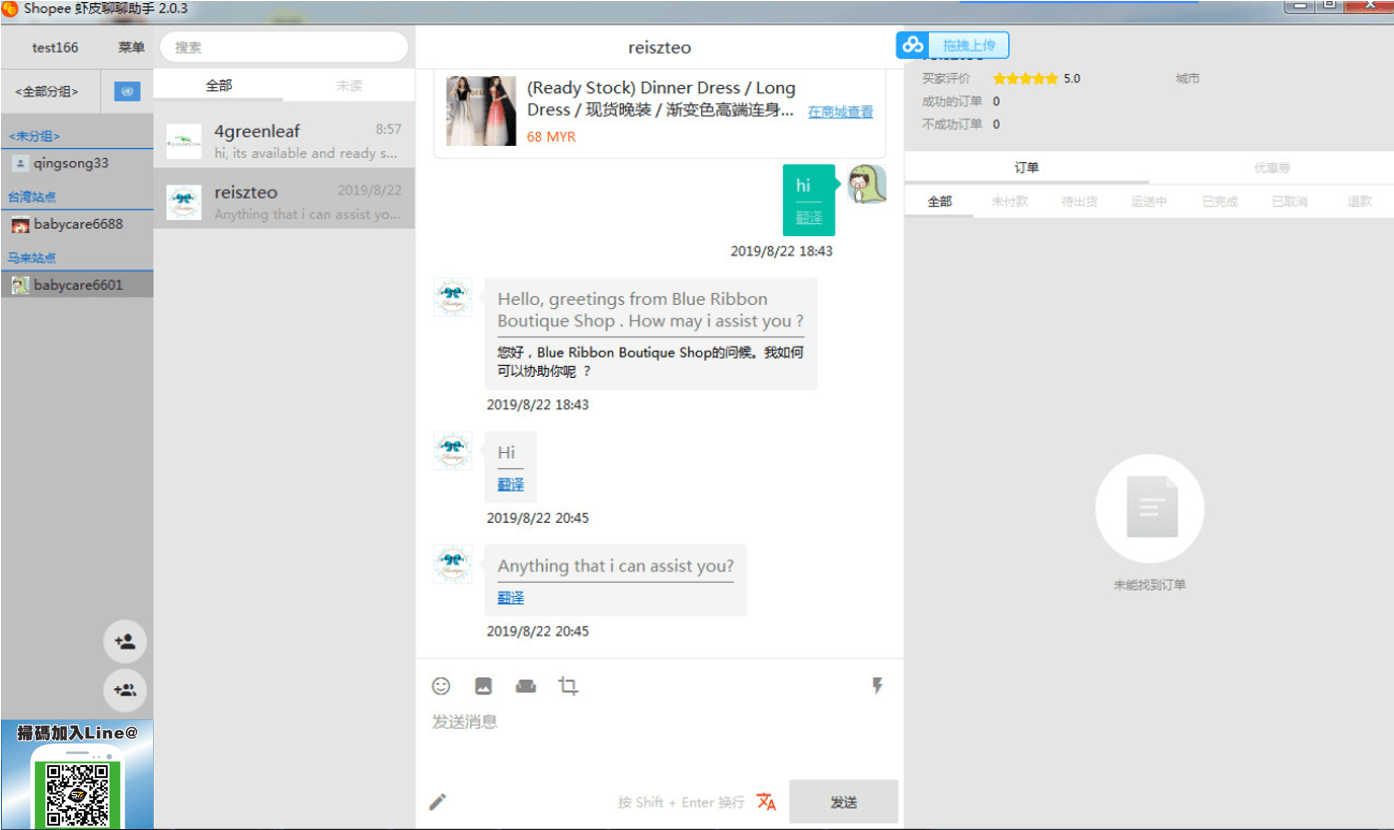Click the test166 user name

(55, 47)
